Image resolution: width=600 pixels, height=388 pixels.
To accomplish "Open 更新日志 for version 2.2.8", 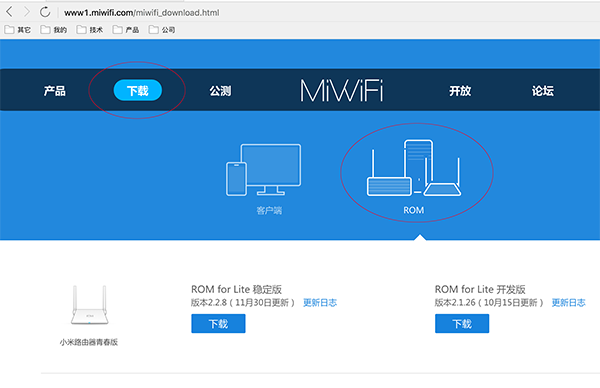I will click(x=320, y=303).
